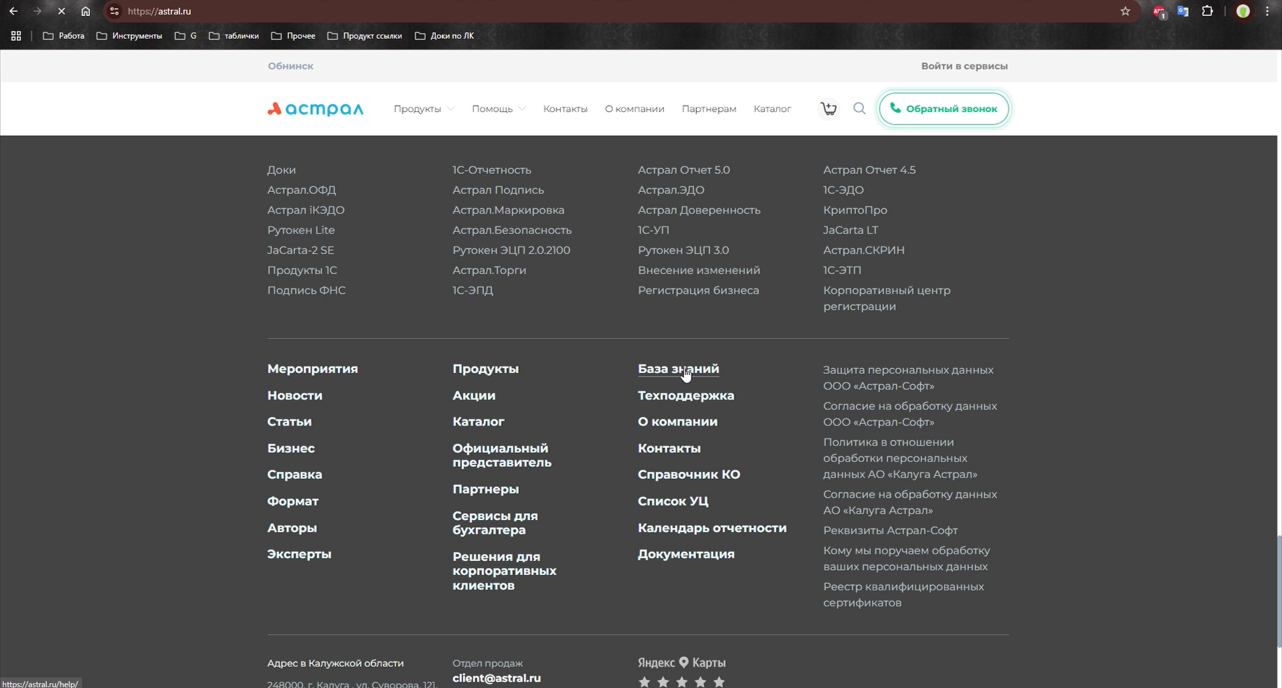View site information icon in address bar

[114, 11]
